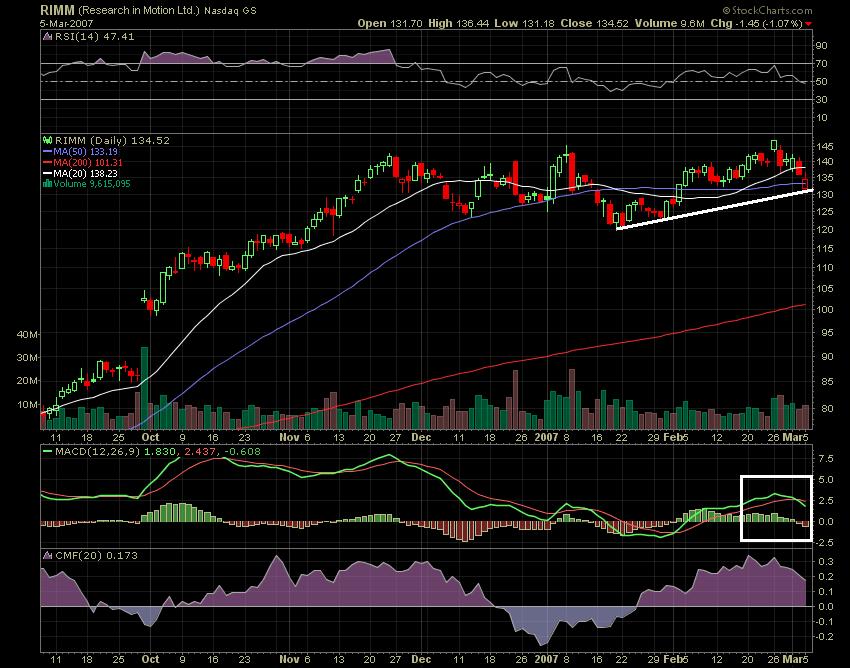
Task: Click the Feb label below the volume bars
Action: point(673,438)
